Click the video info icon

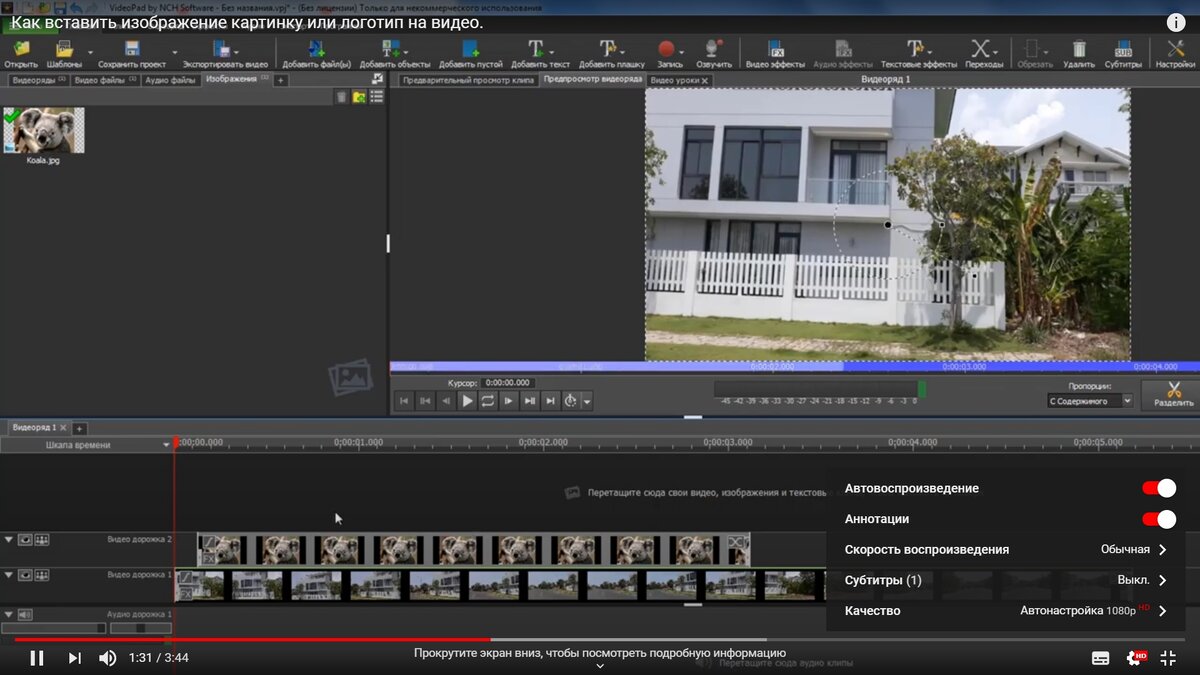coord(1176,22)
